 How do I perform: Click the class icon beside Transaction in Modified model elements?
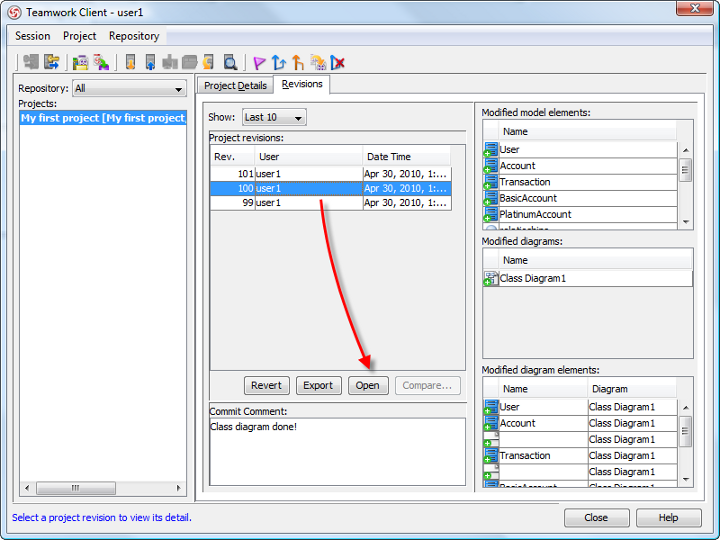tap(491, 182)
